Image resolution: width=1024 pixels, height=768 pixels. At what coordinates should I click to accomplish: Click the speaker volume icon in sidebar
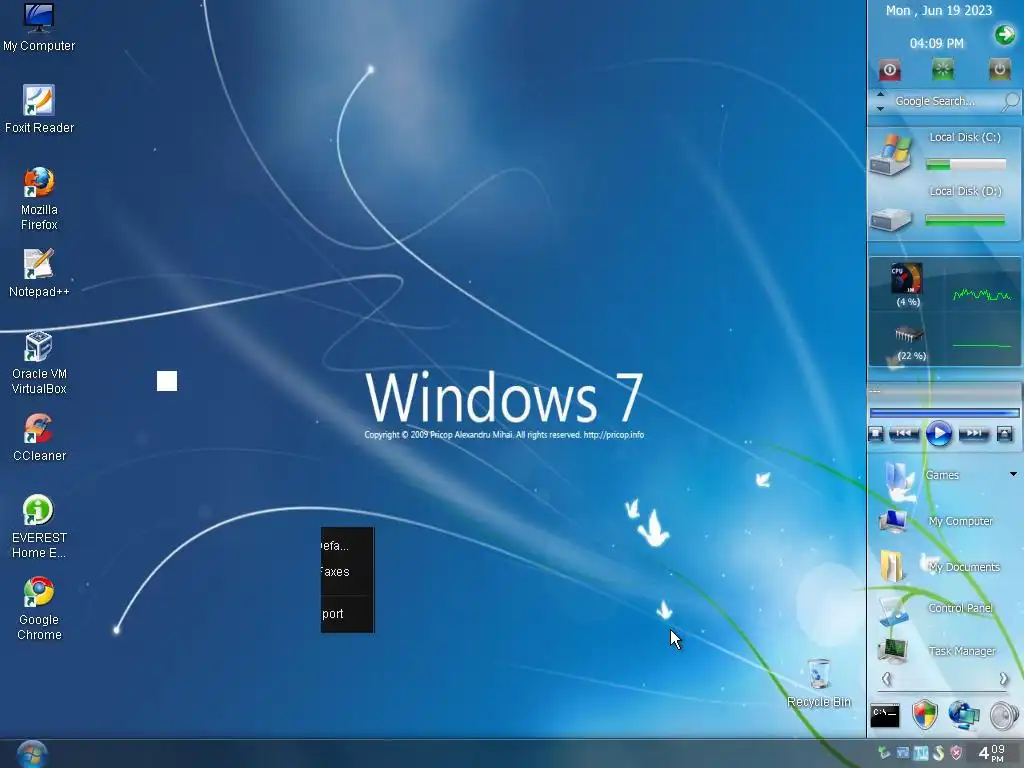pos(1004,716)
